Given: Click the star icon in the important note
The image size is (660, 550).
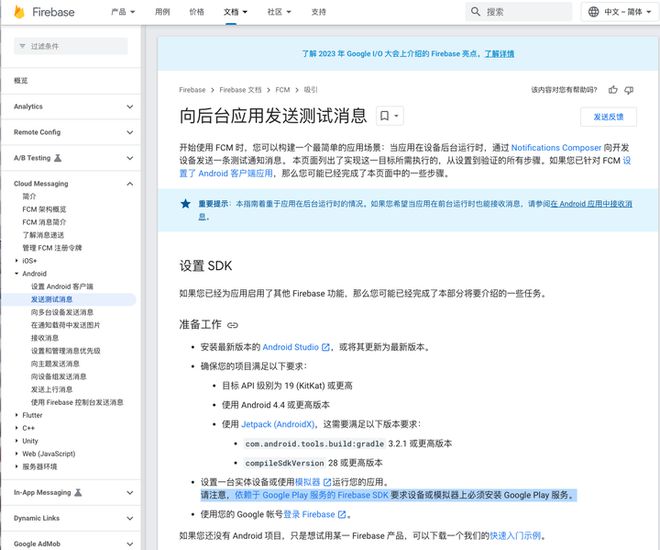Looking at the screenshot, I should pos(185,204).
